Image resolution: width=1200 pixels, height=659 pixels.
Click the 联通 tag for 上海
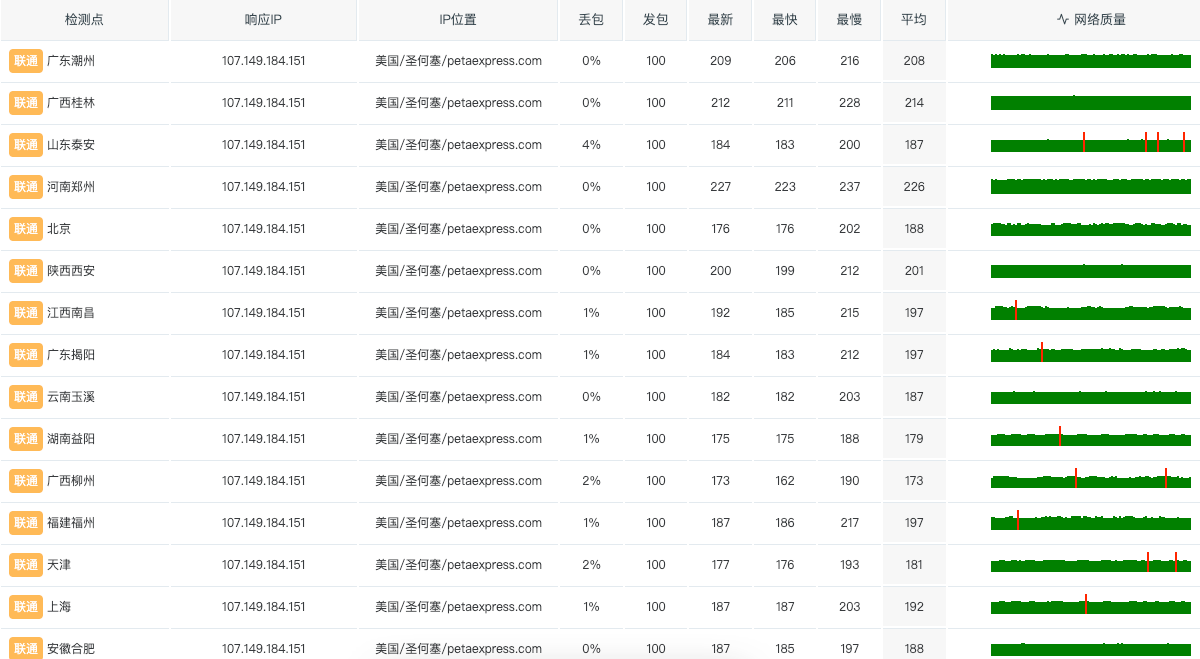pos(26,607)
